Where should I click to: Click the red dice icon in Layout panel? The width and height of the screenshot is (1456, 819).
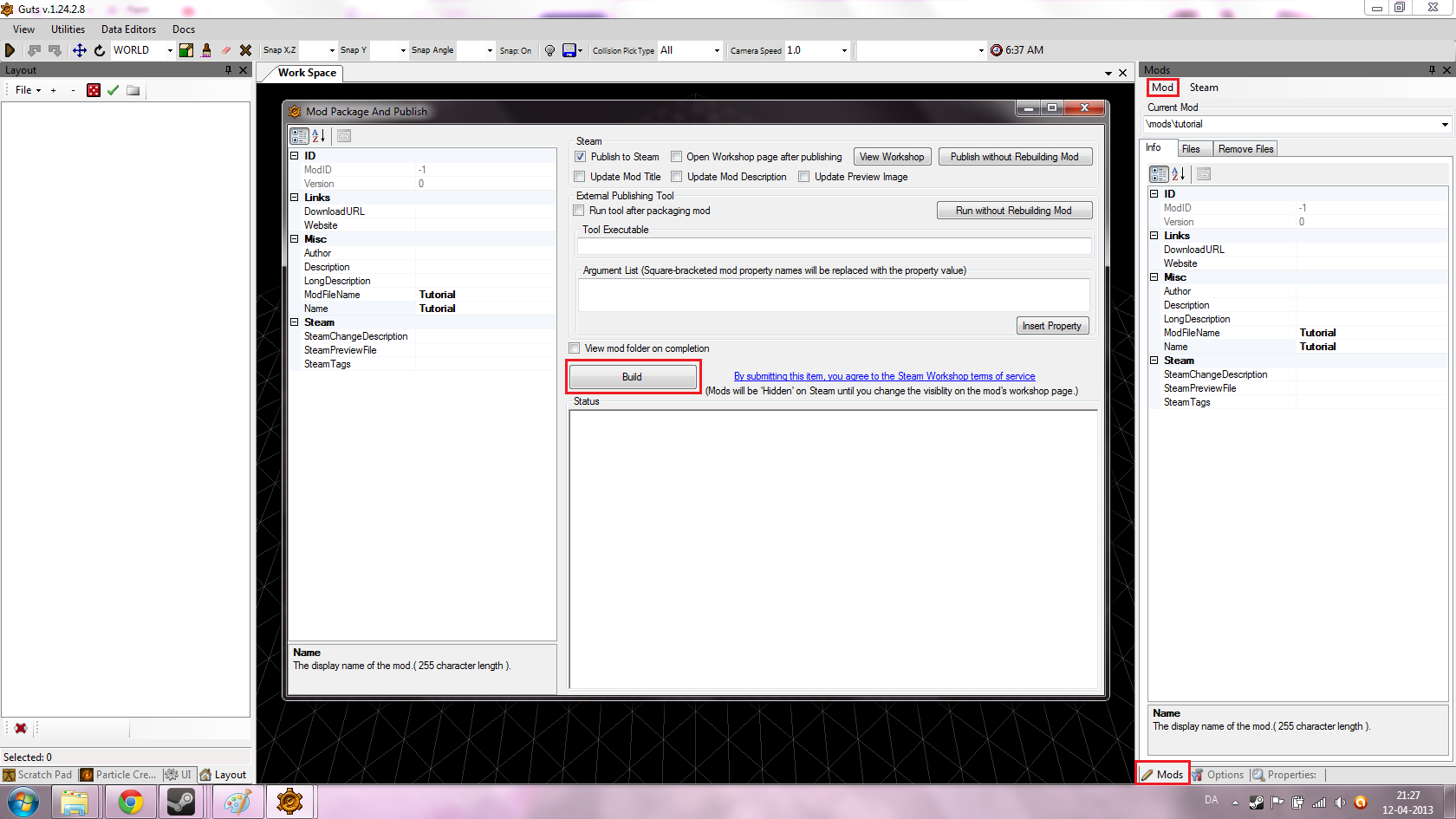(94, 90)
